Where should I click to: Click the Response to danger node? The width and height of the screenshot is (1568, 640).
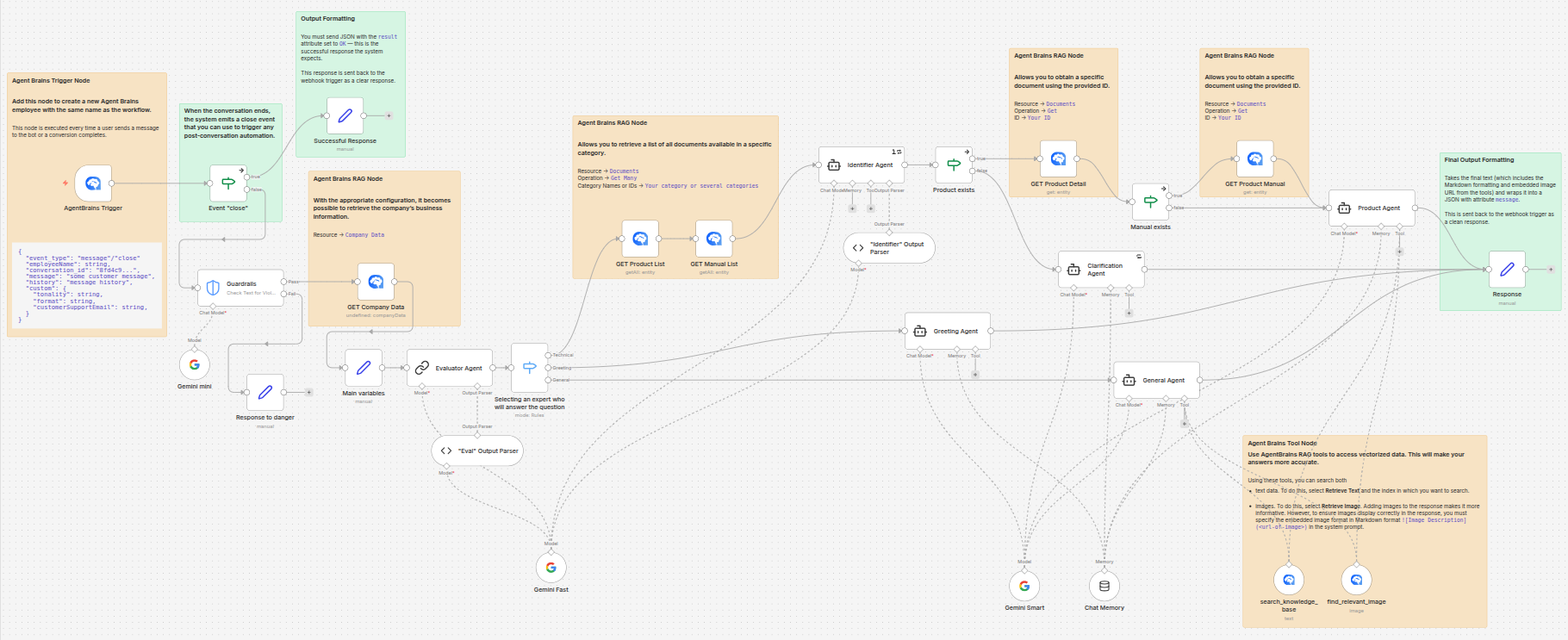(265, 392)
